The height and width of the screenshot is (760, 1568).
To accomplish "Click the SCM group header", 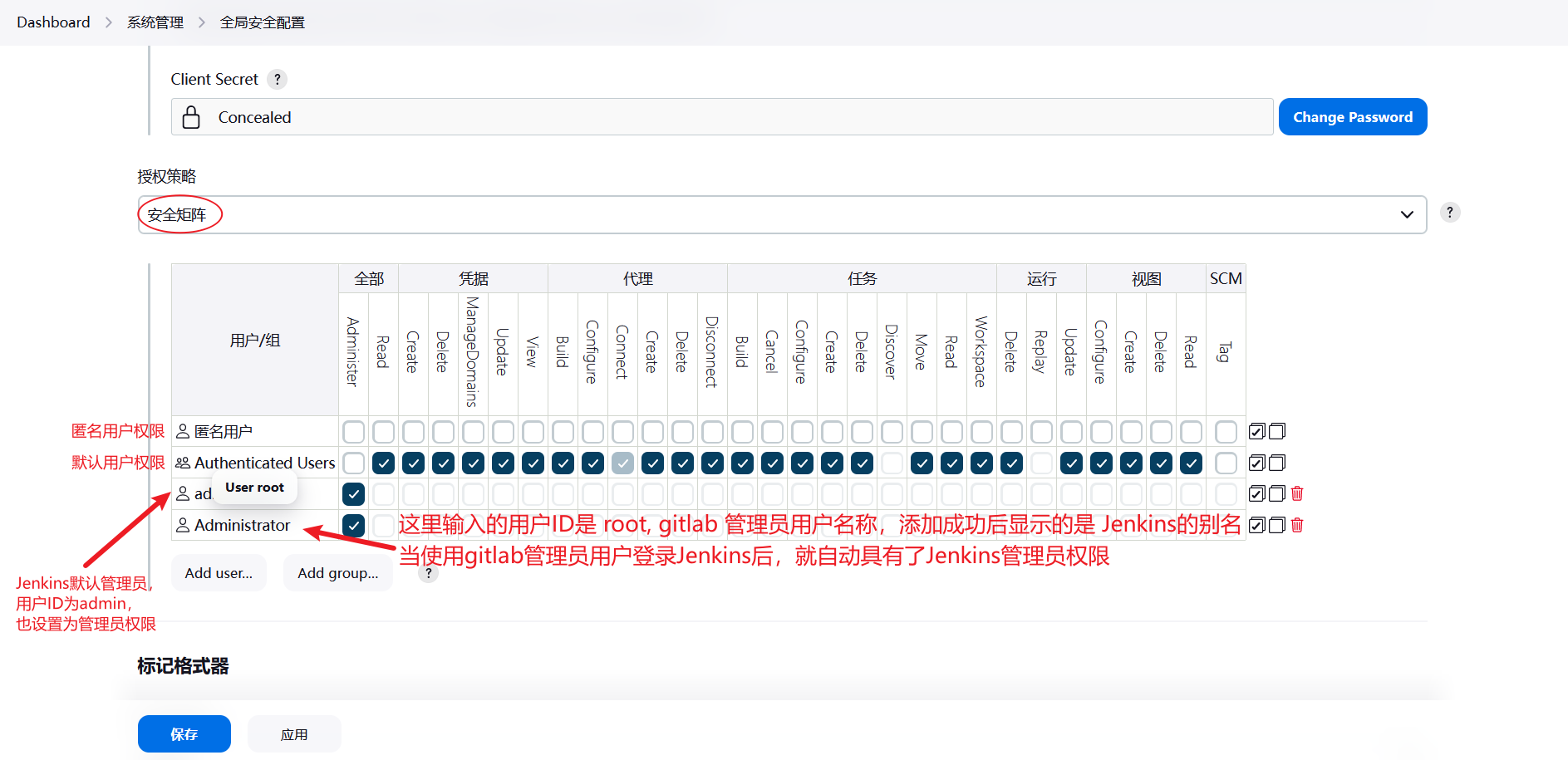I will tap(1226, 279).
